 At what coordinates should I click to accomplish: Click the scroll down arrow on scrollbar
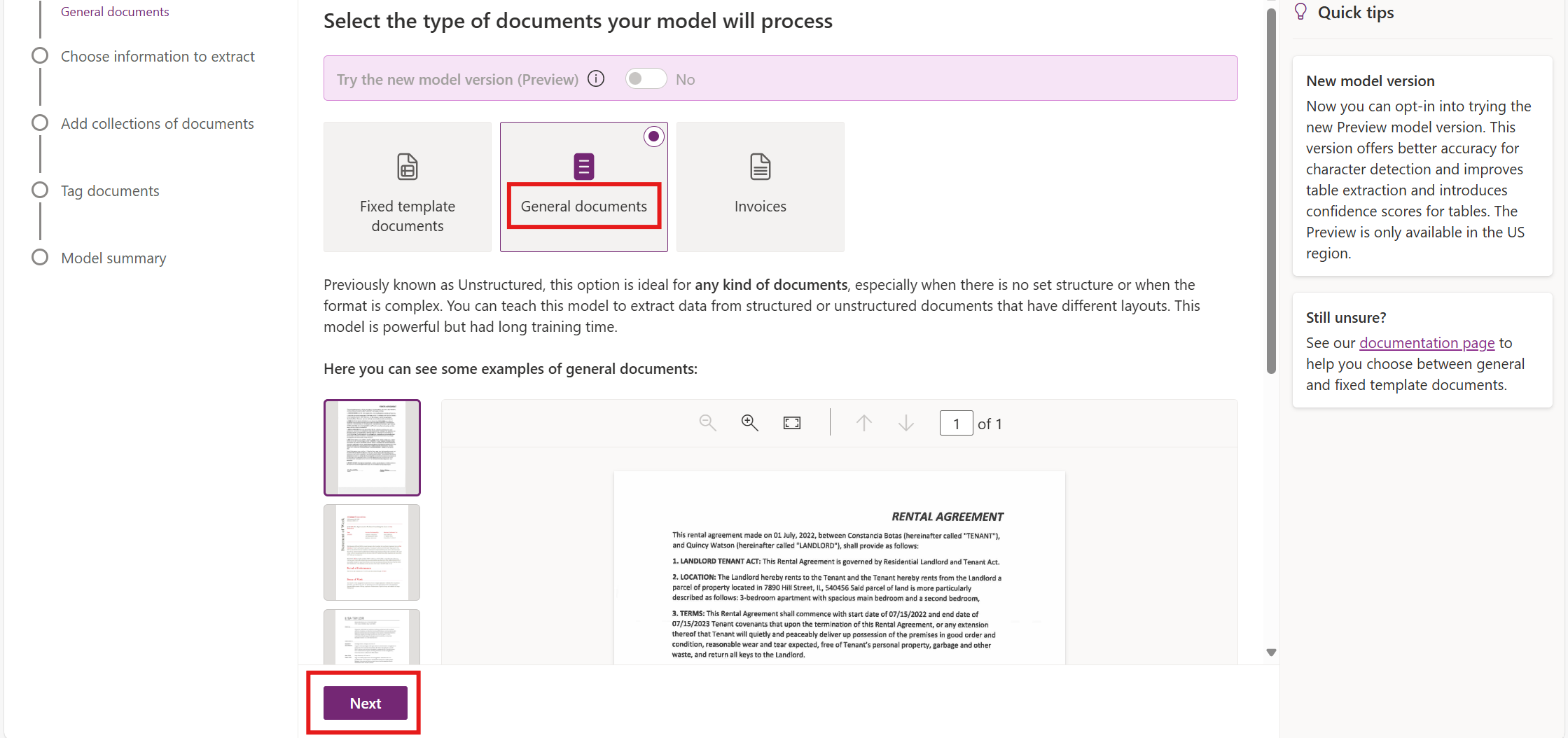click(1271, 653)
